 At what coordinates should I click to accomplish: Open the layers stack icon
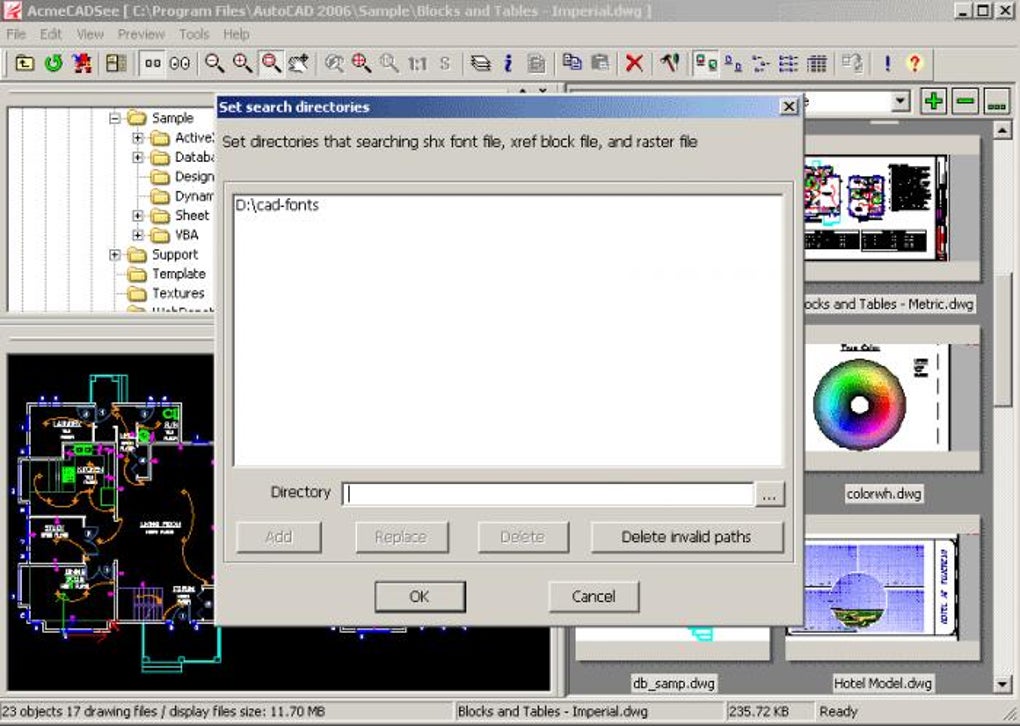click(480, 63)
